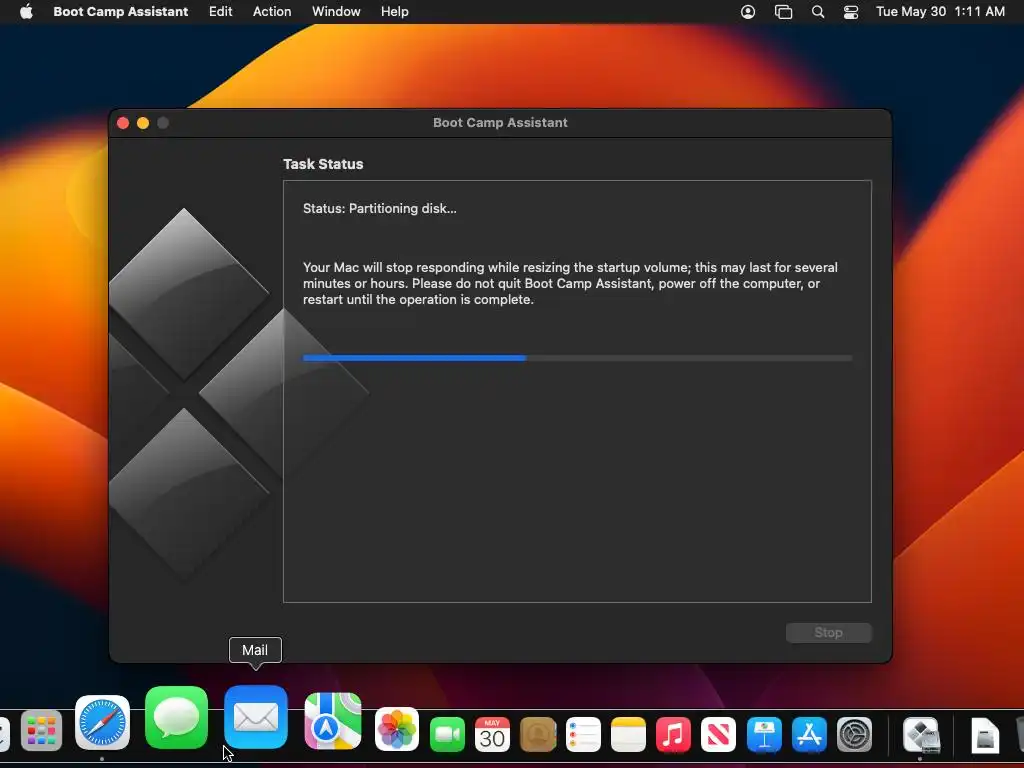Screen dimensions: 1024x768
Task: Open News from the Dock
Action: click(x=718, y=734)
